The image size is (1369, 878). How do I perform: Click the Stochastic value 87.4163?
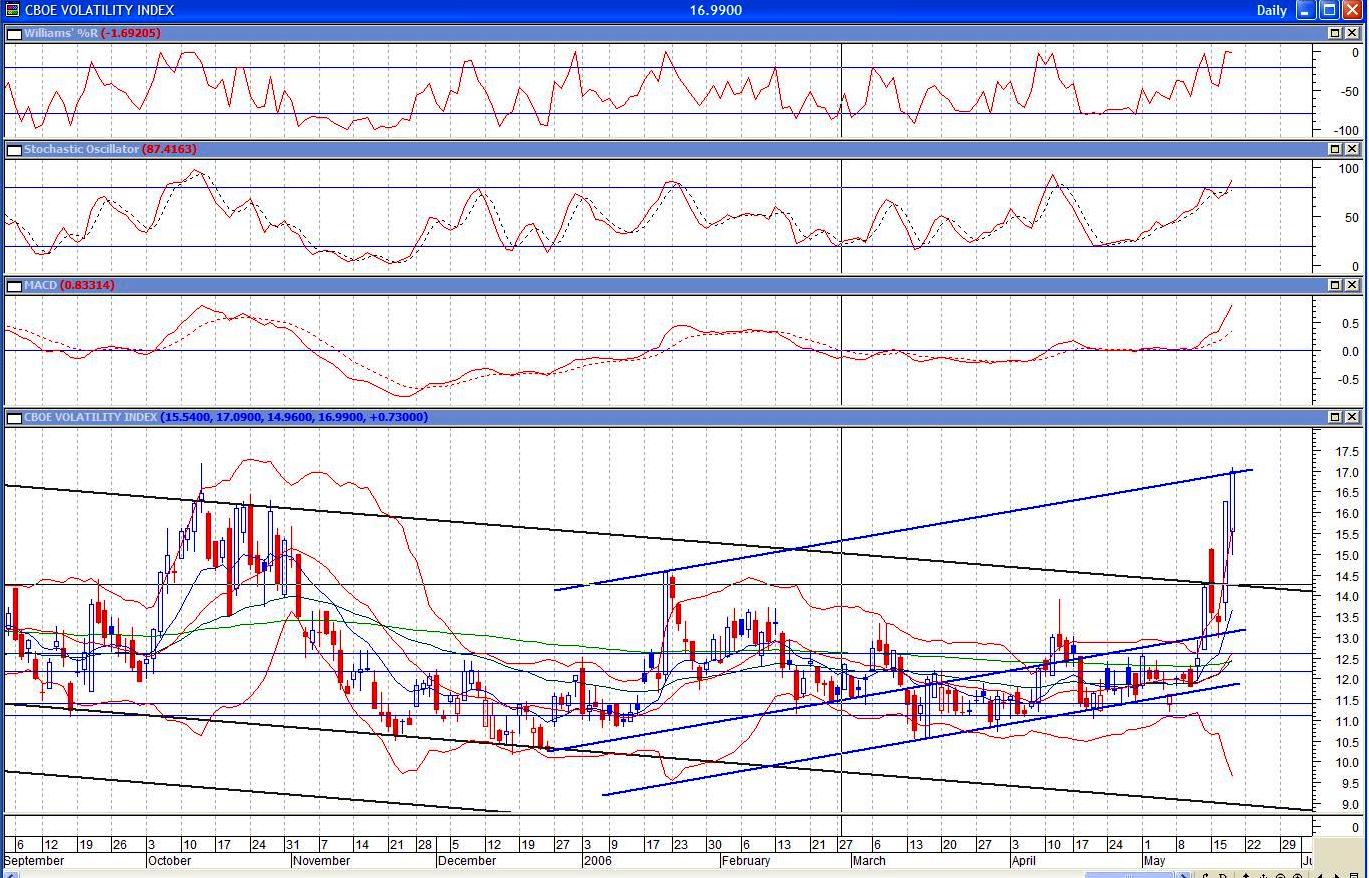pos(170,150)
